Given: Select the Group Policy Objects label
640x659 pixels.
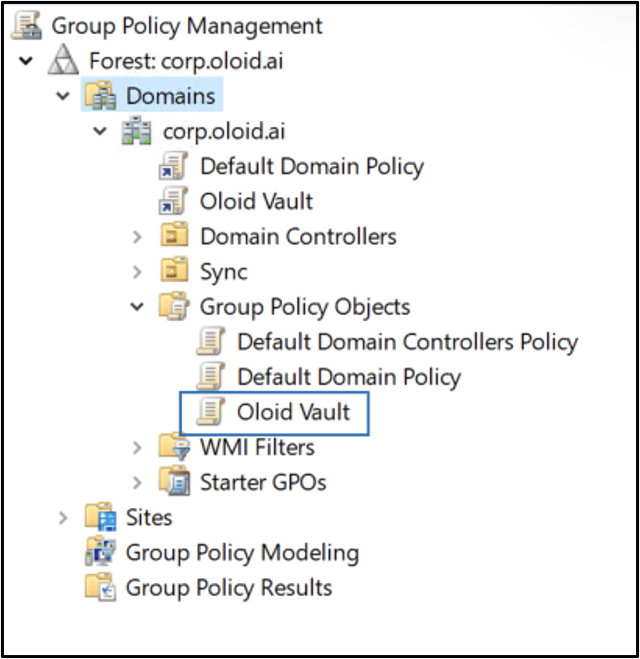Looking at the screenshot, I should click(305, 307).
